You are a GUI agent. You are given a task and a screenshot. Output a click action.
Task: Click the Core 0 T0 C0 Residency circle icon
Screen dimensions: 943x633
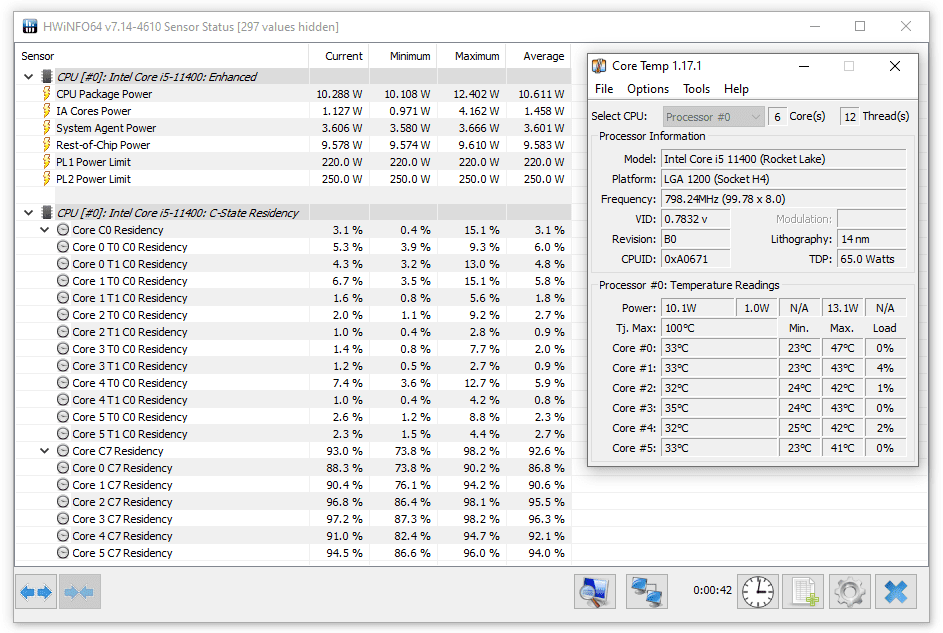pyautogui.click(x=63, y=246)
